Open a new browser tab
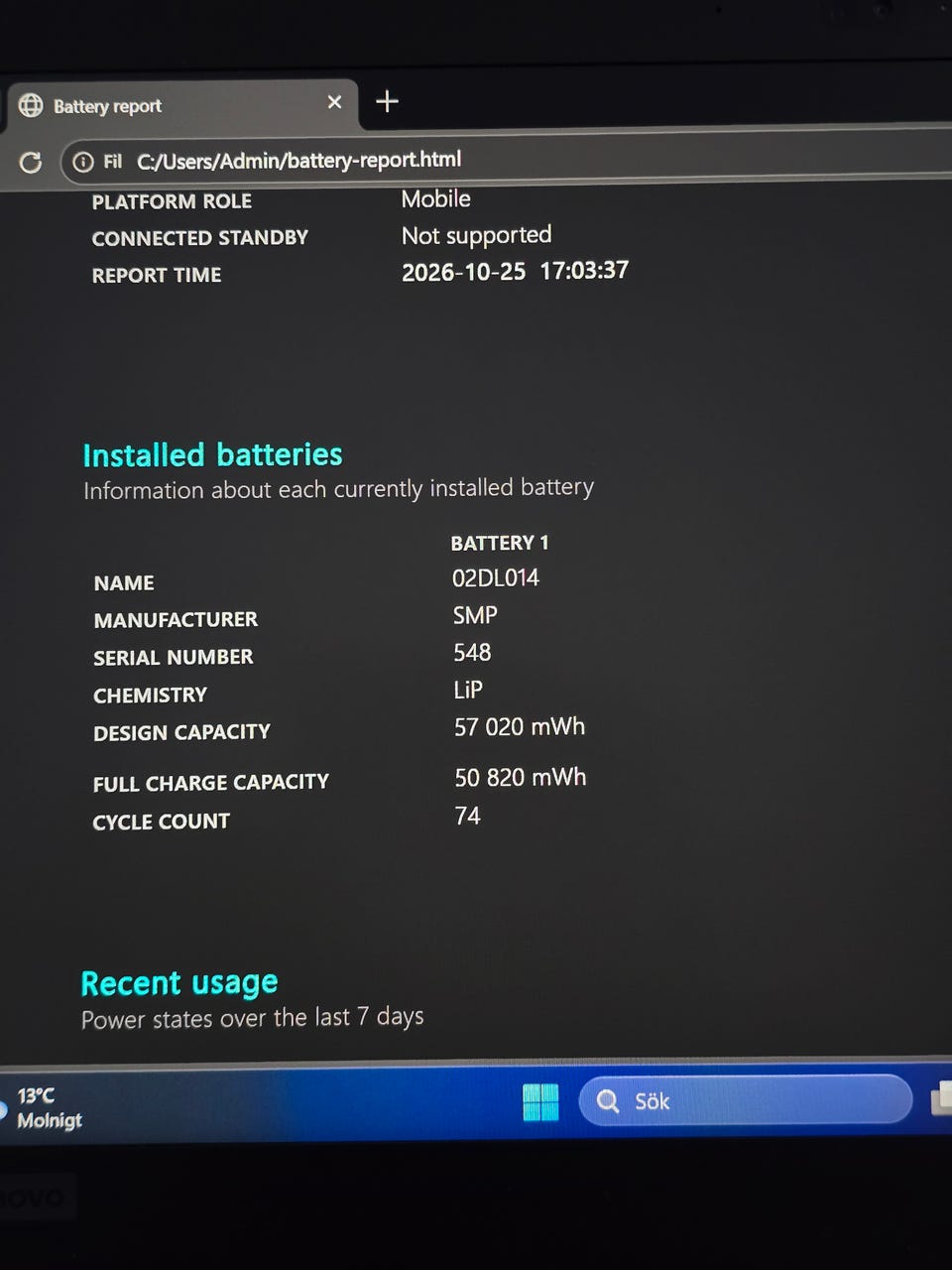This screenshot has height=1270, width=952. [x=387, y=101]
